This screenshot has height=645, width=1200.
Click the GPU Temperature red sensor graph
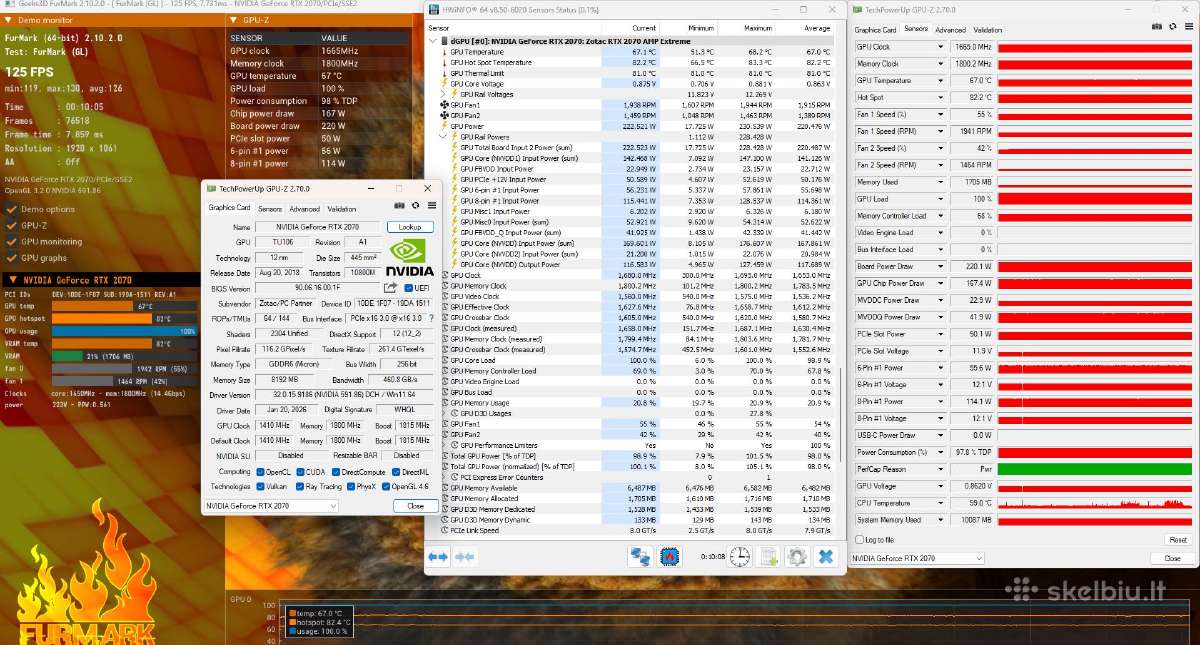(x=1094, y=81)
